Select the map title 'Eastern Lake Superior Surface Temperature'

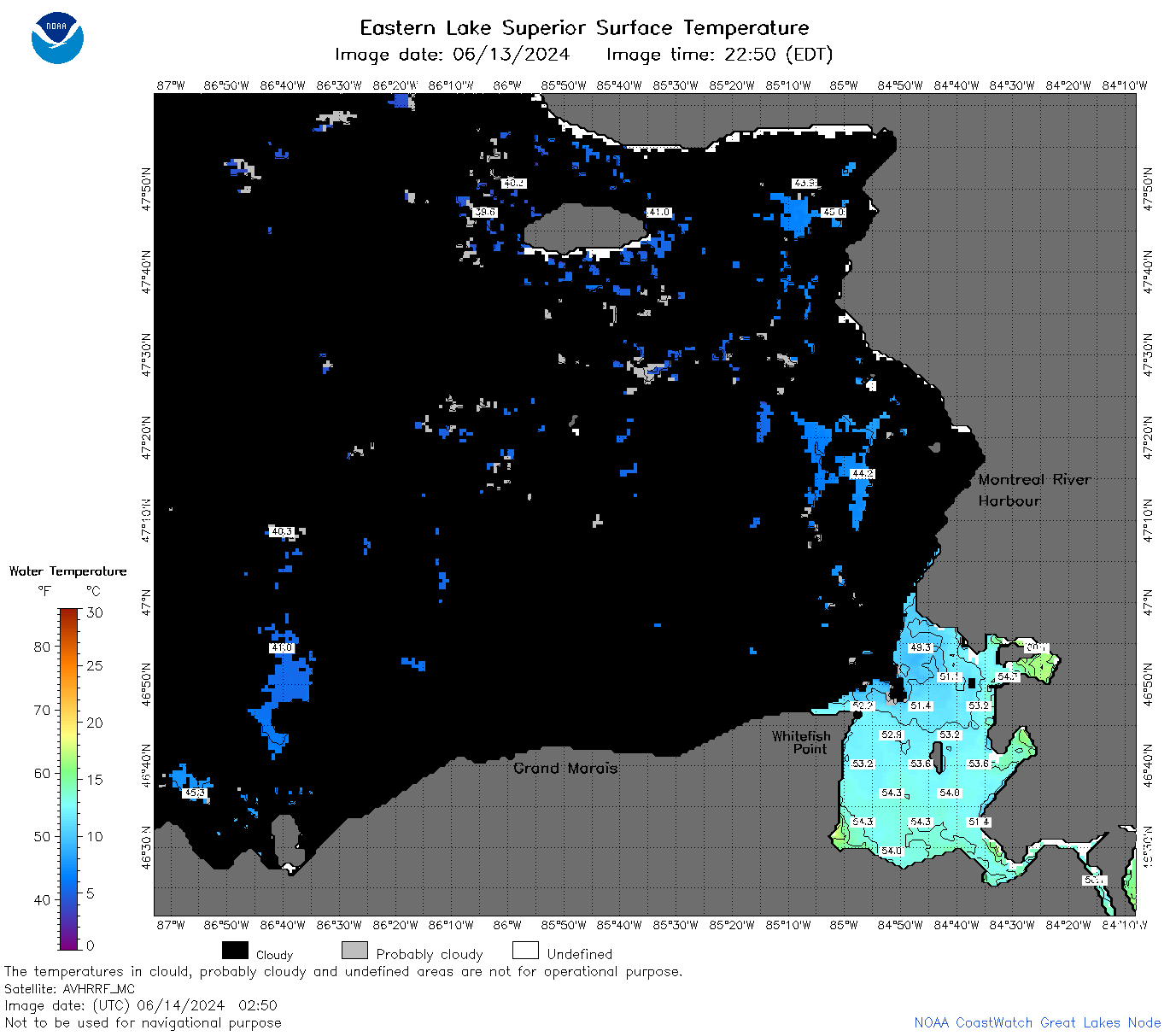(x=584, y=28)
